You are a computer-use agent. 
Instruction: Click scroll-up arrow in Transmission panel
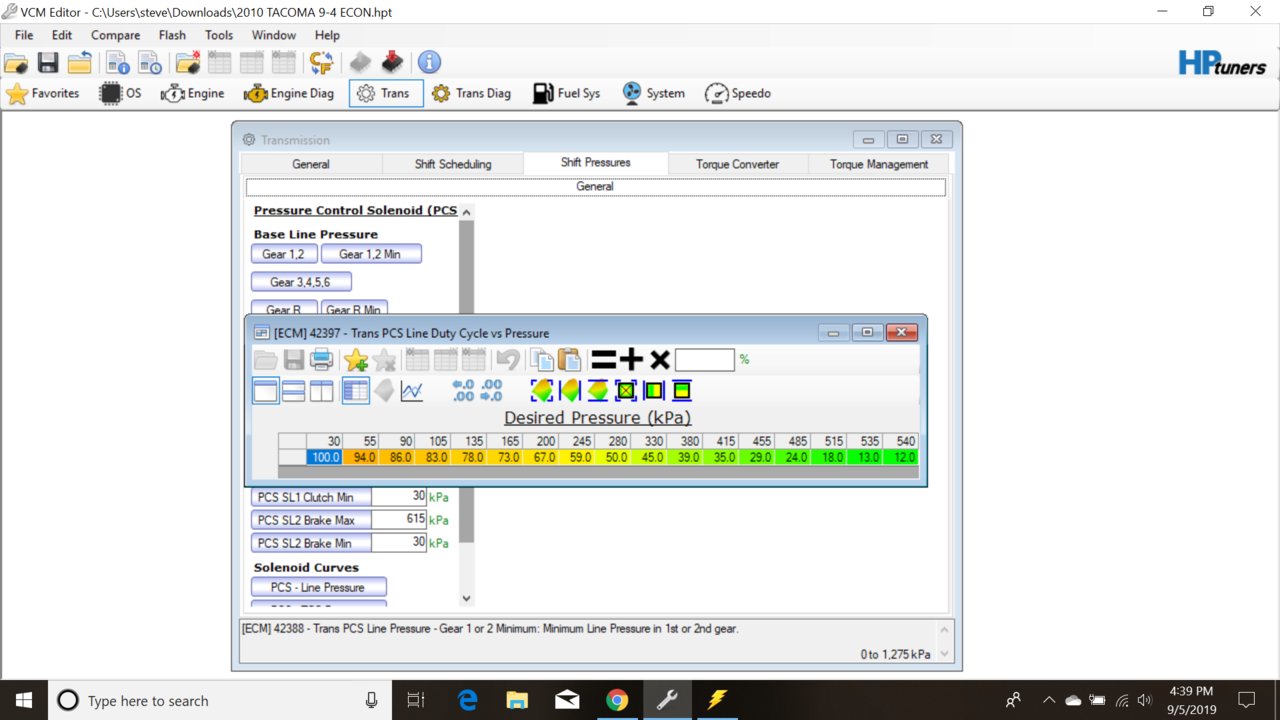click(x=465, y=212)
